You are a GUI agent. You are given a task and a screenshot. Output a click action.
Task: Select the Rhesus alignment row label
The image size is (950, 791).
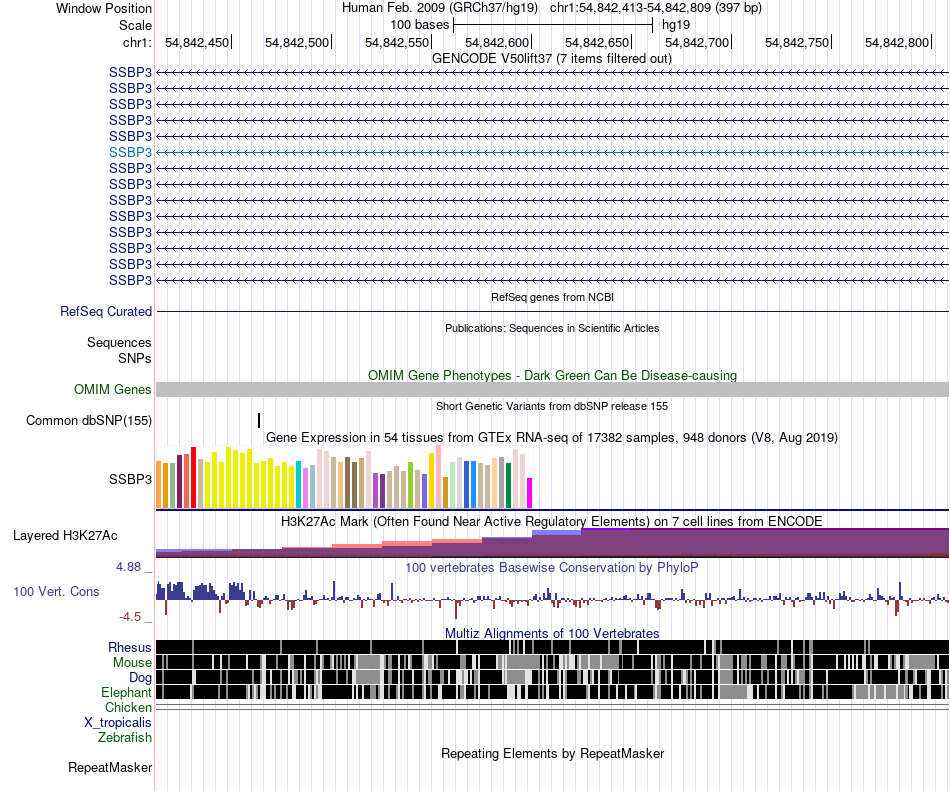(x=130, y=647)
